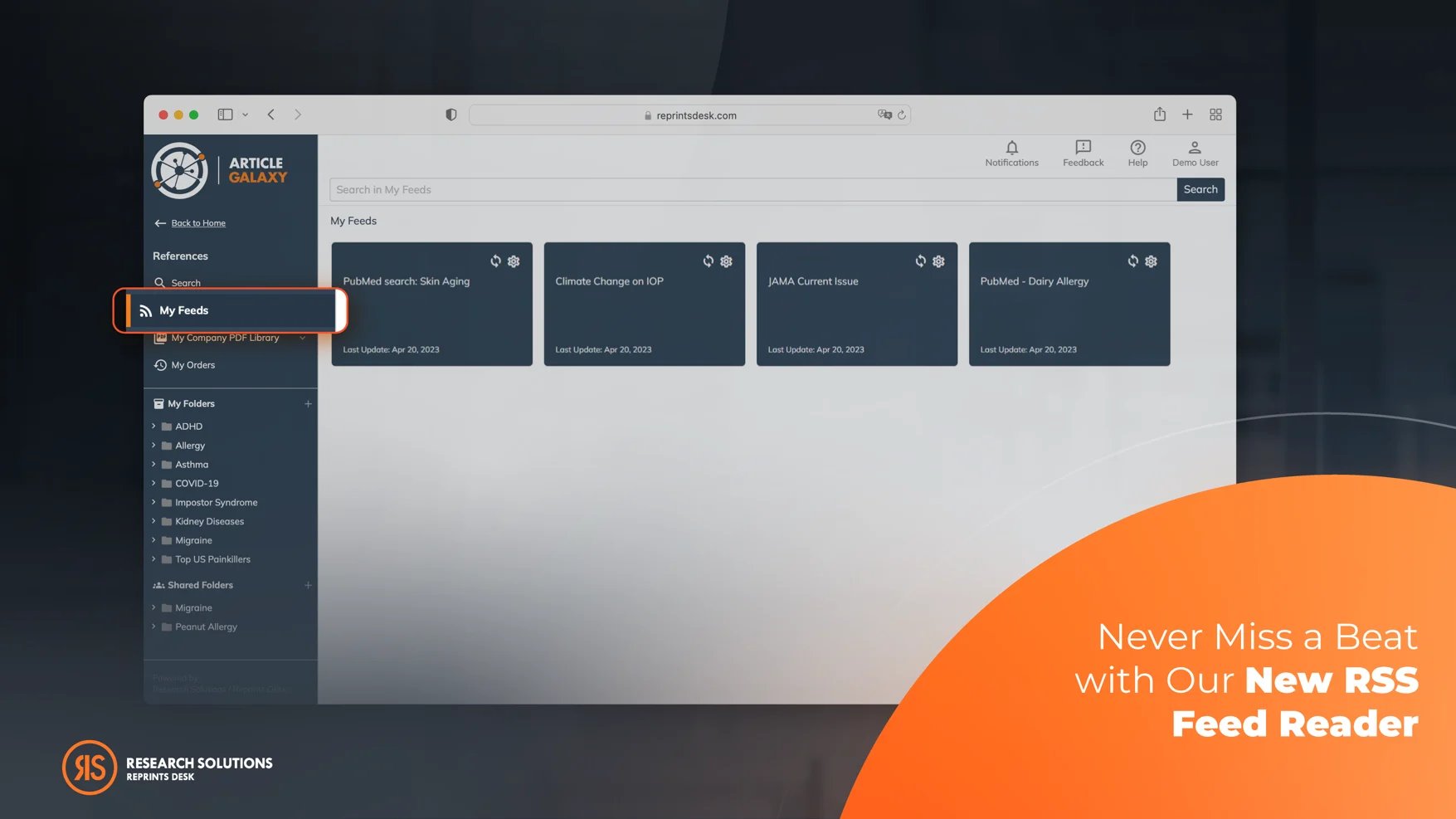Image resolution: width=1456 pixels, height=819 pixels.
Task: Add a new folder under My Folders
Action: tap(308, 404)
